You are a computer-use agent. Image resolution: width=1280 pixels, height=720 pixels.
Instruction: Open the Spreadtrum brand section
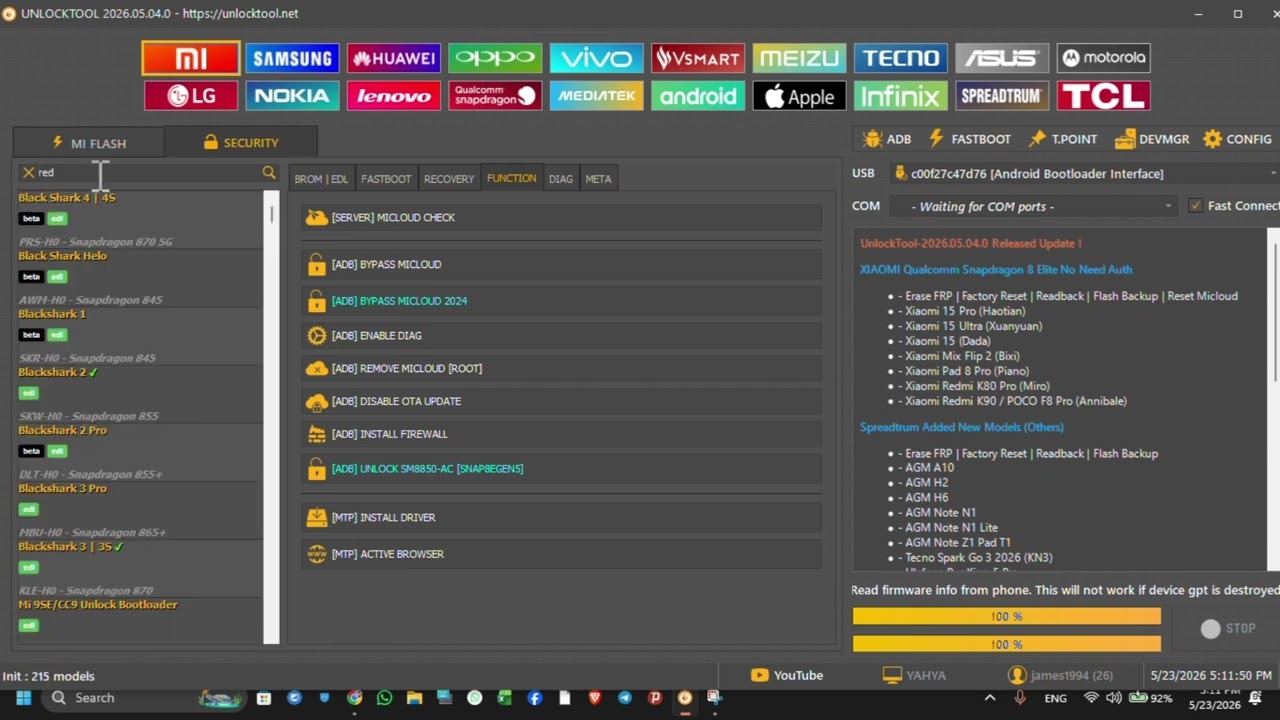(1002, 96)
